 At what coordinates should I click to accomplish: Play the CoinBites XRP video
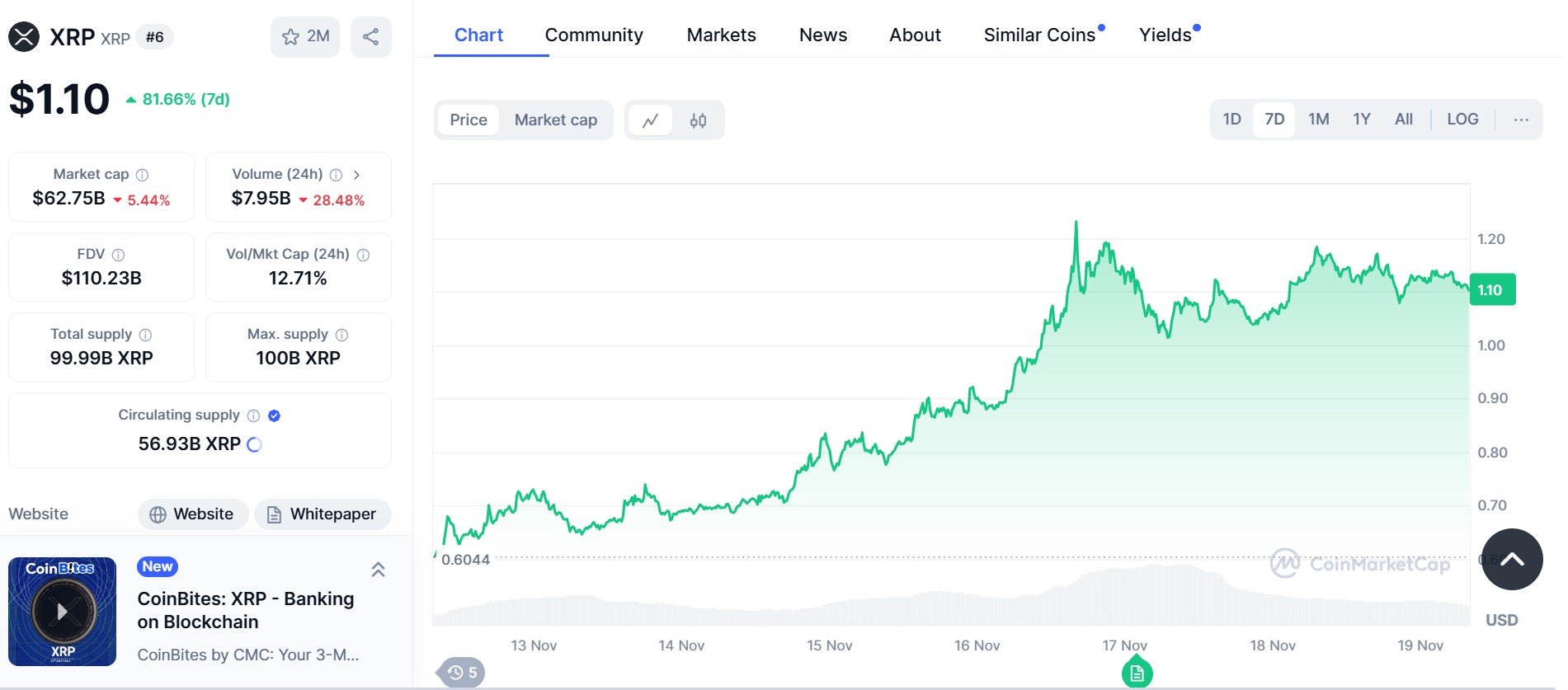63,612
